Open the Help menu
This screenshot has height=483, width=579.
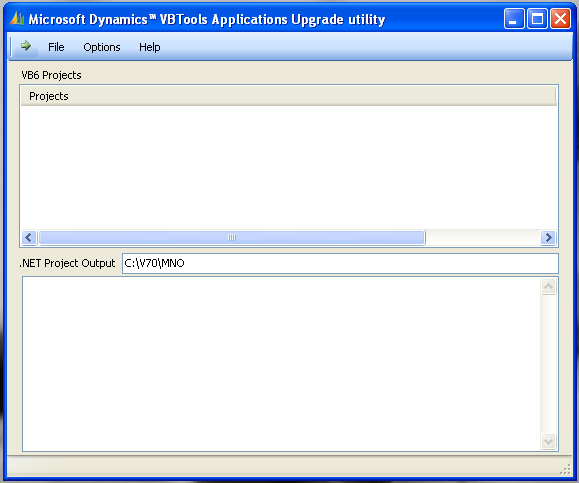click(x=150, y=47)
